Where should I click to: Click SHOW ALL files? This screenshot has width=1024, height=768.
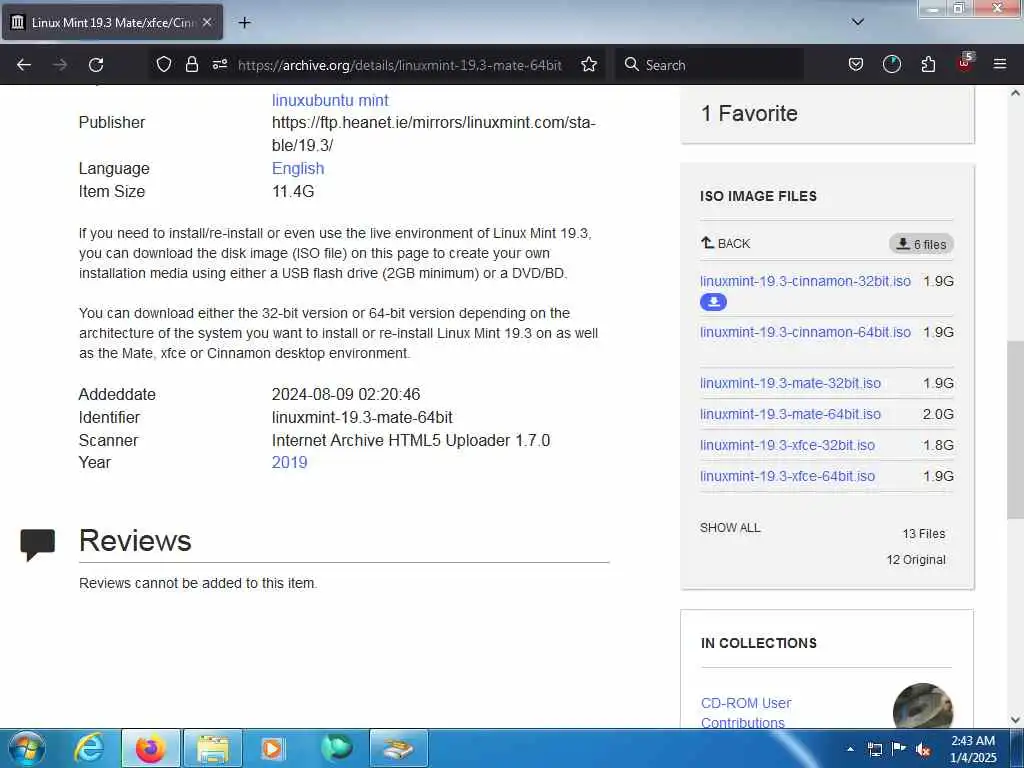click(x=730, y=528)
